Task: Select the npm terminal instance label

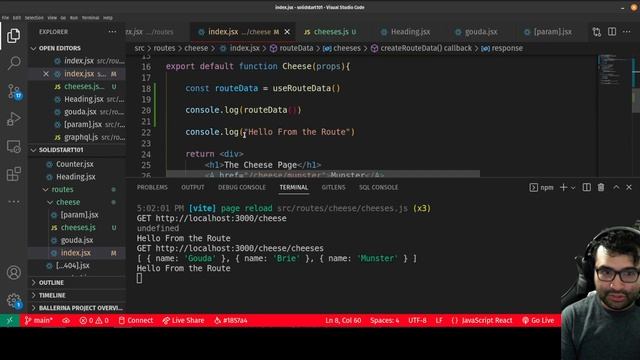Action: coord(542,187)
